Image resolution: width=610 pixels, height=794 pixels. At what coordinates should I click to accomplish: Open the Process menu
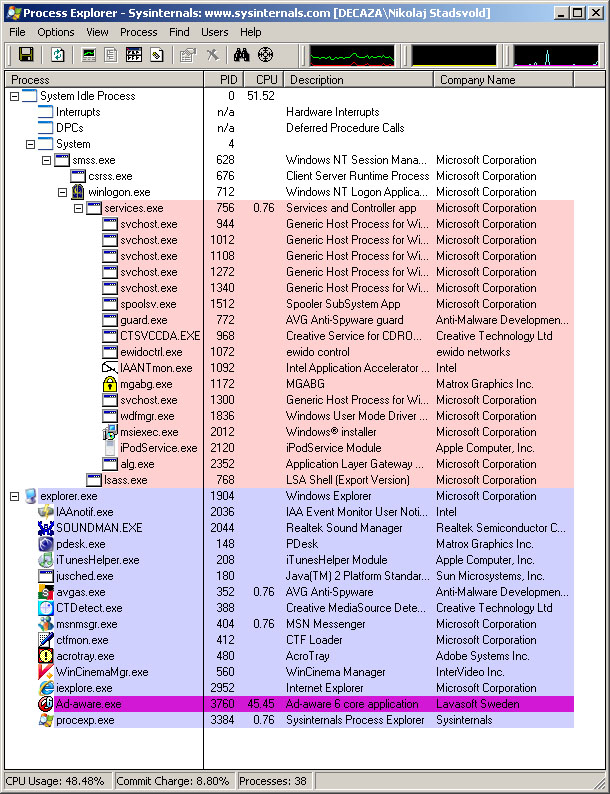pos(139,32)
